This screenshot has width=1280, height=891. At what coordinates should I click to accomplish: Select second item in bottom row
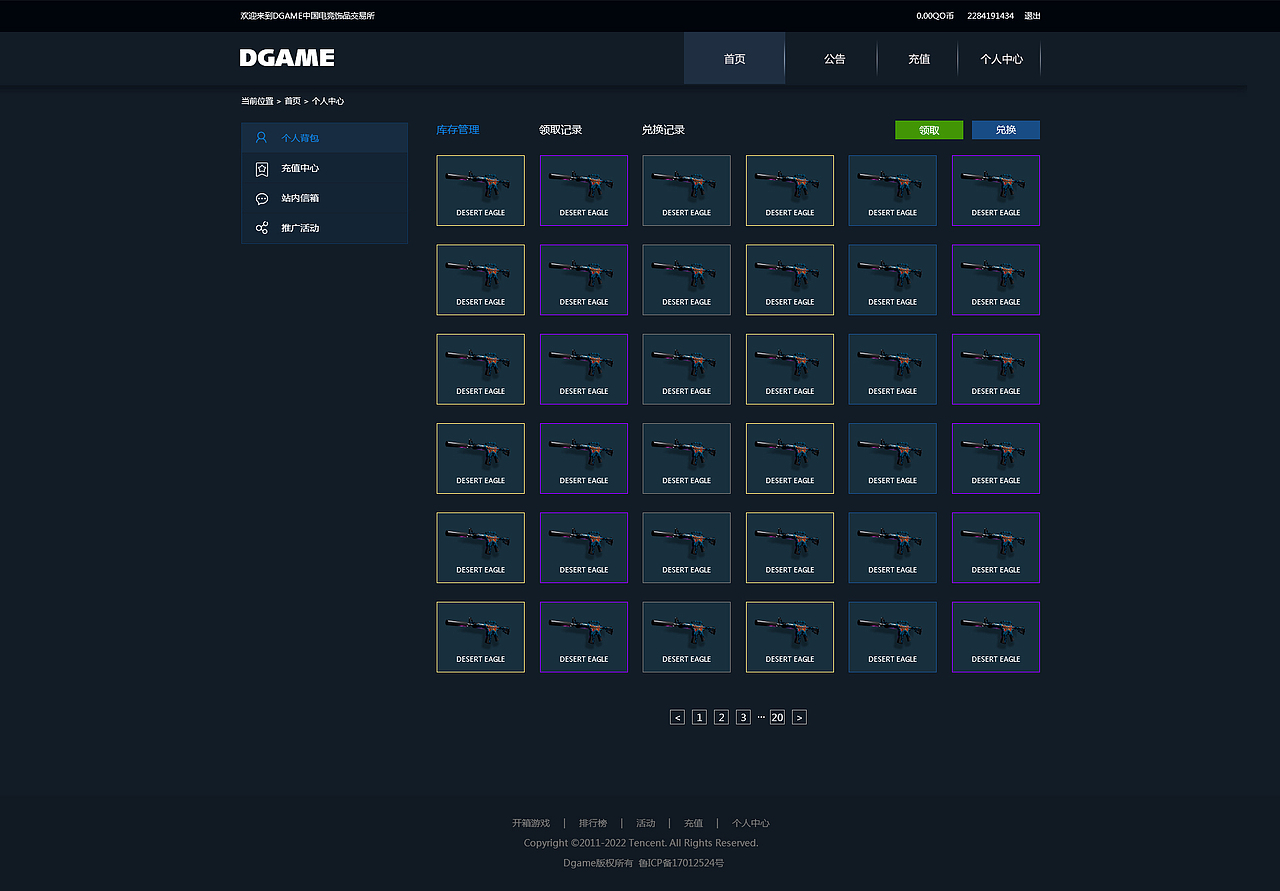(x=584, y=637)
